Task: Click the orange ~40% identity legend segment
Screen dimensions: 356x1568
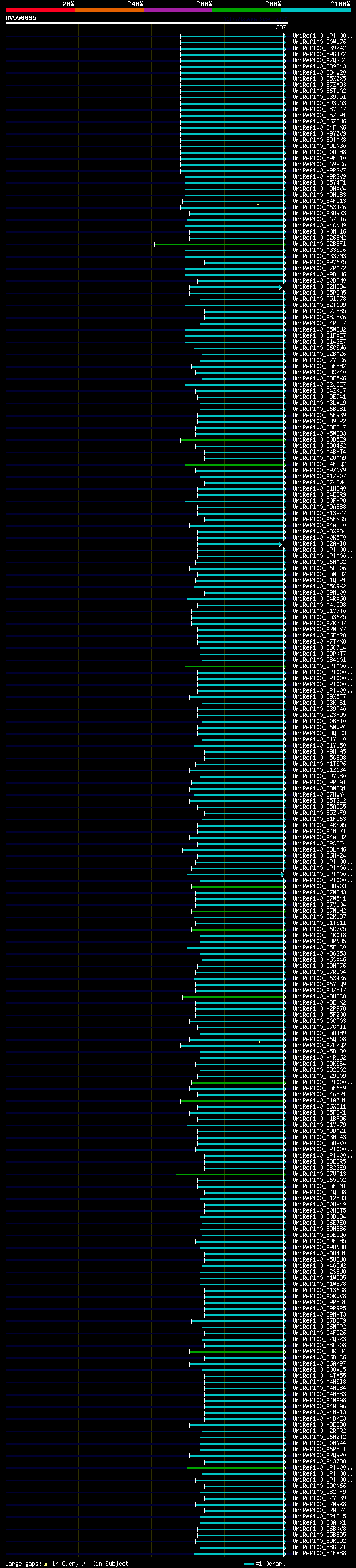Action: click(109, 10)
